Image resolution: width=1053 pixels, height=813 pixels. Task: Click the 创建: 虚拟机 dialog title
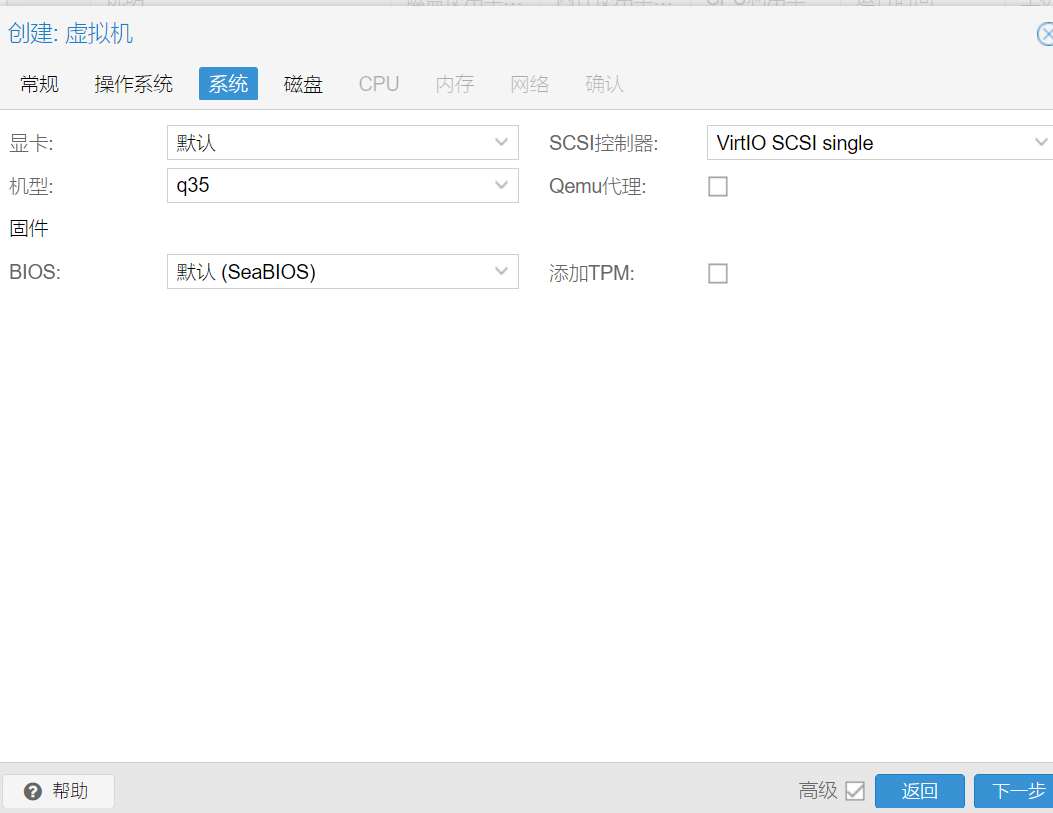click(71, 34)
